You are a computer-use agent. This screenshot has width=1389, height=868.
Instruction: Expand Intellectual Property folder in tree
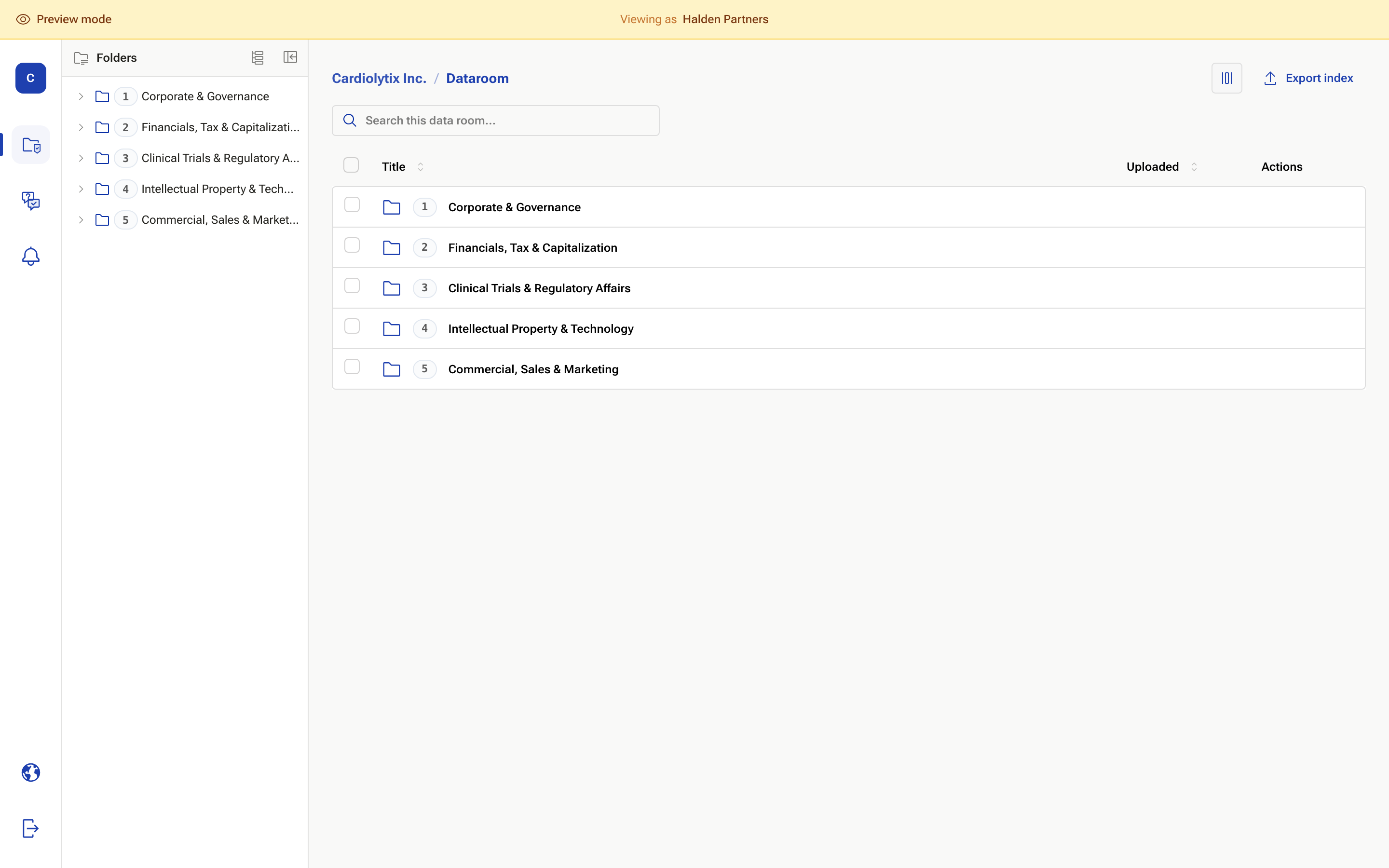81,190
